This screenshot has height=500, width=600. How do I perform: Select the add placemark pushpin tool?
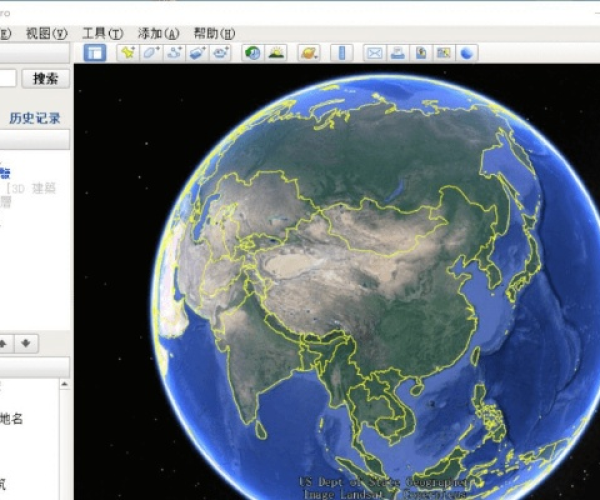point(128,53)
